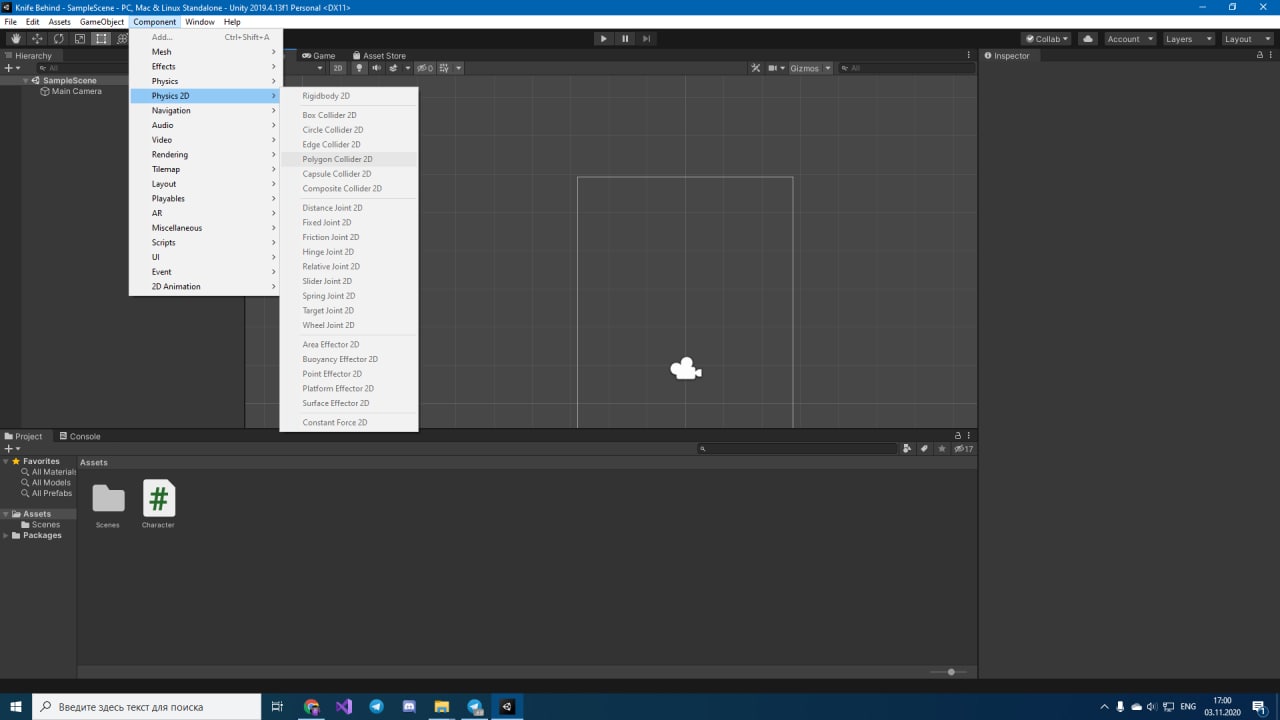
Task: Open the scene effects dropdown arrow
Action: (407, 68)
